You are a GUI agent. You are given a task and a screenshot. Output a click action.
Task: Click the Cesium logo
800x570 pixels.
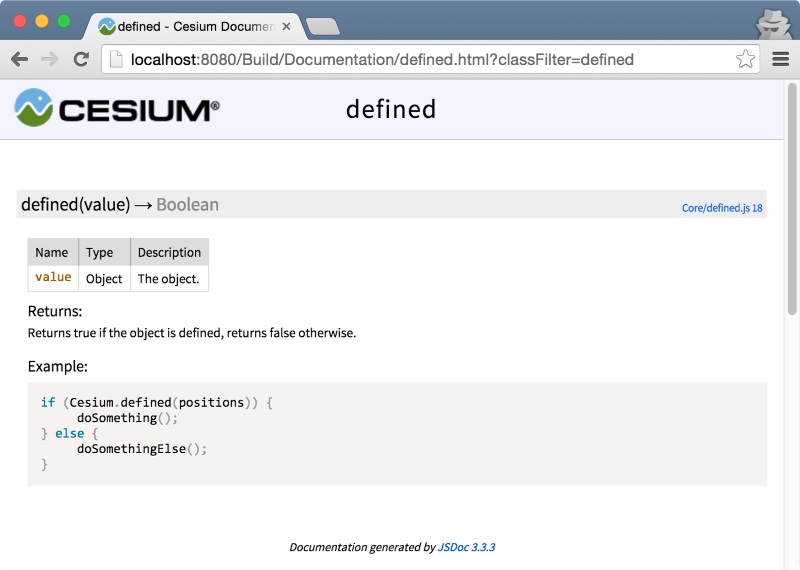click(117, 108)
